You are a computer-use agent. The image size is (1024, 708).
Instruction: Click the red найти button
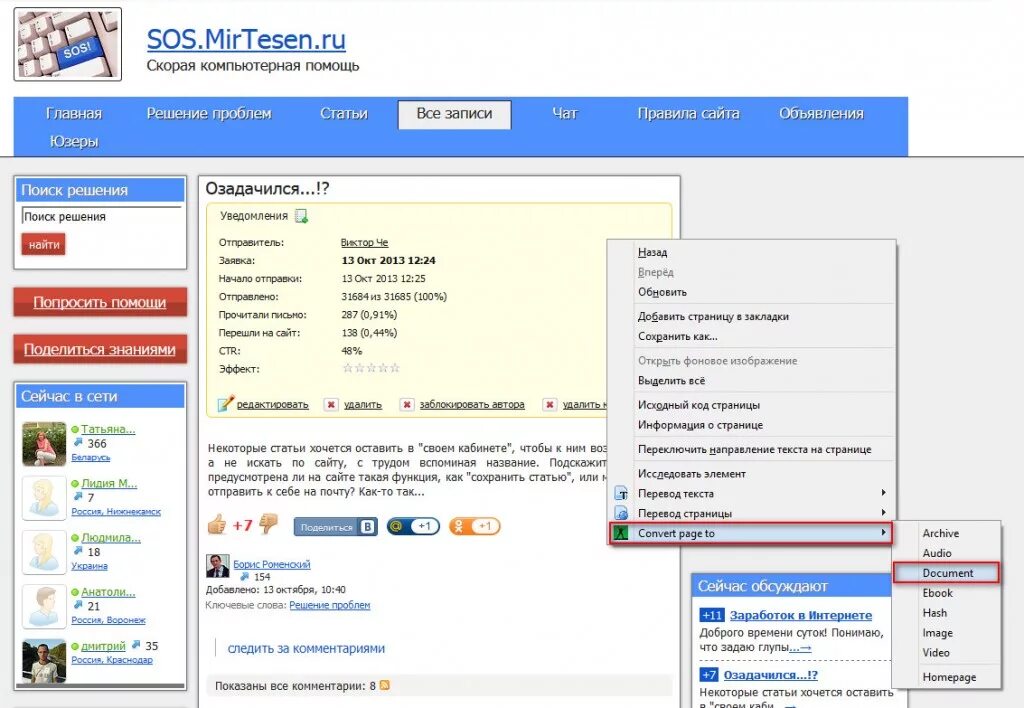[44, 244]
